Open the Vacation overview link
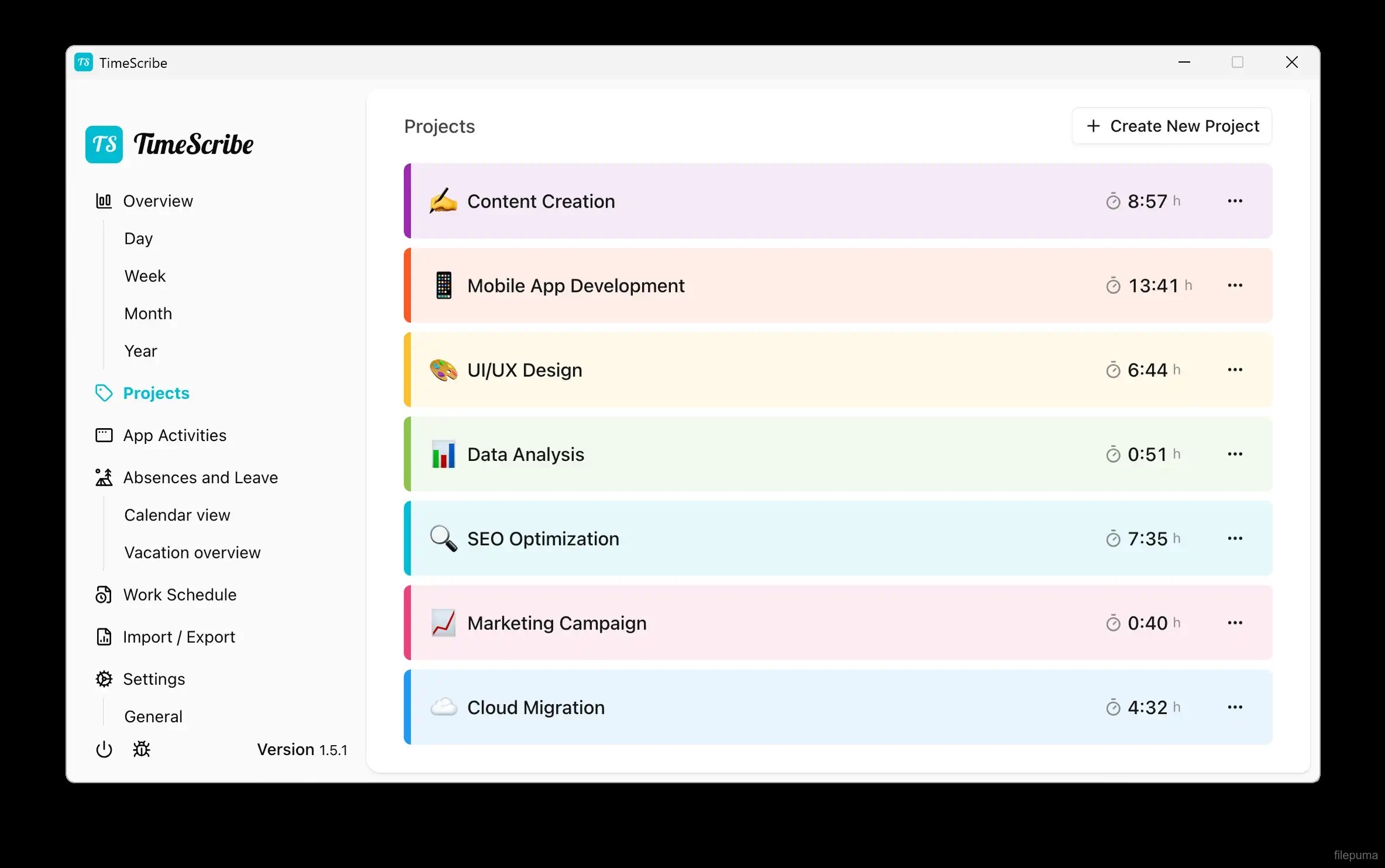The width and height of the screenshot is (1385, 868). pyautogui.click(x=192, y=553)
